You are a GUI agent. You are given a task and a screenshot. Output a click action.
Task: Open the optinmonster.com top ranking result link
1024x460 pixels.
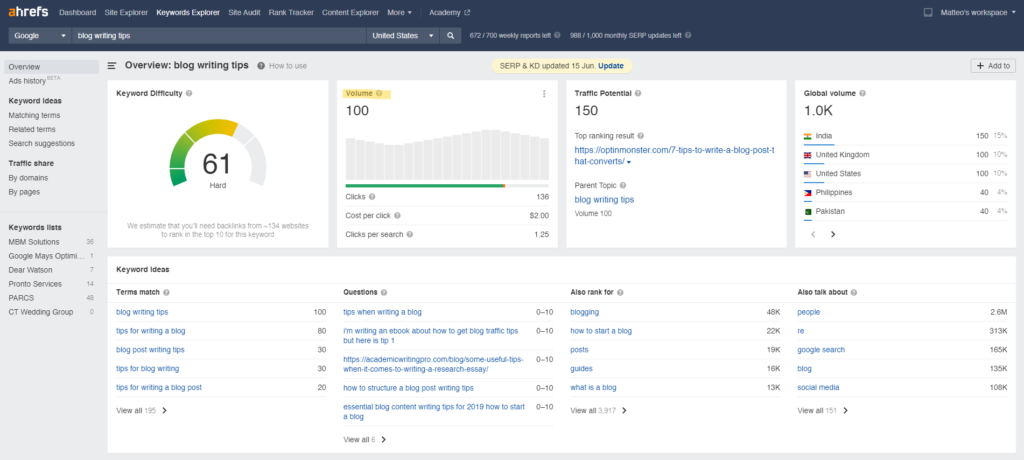(x=675, y=156)
